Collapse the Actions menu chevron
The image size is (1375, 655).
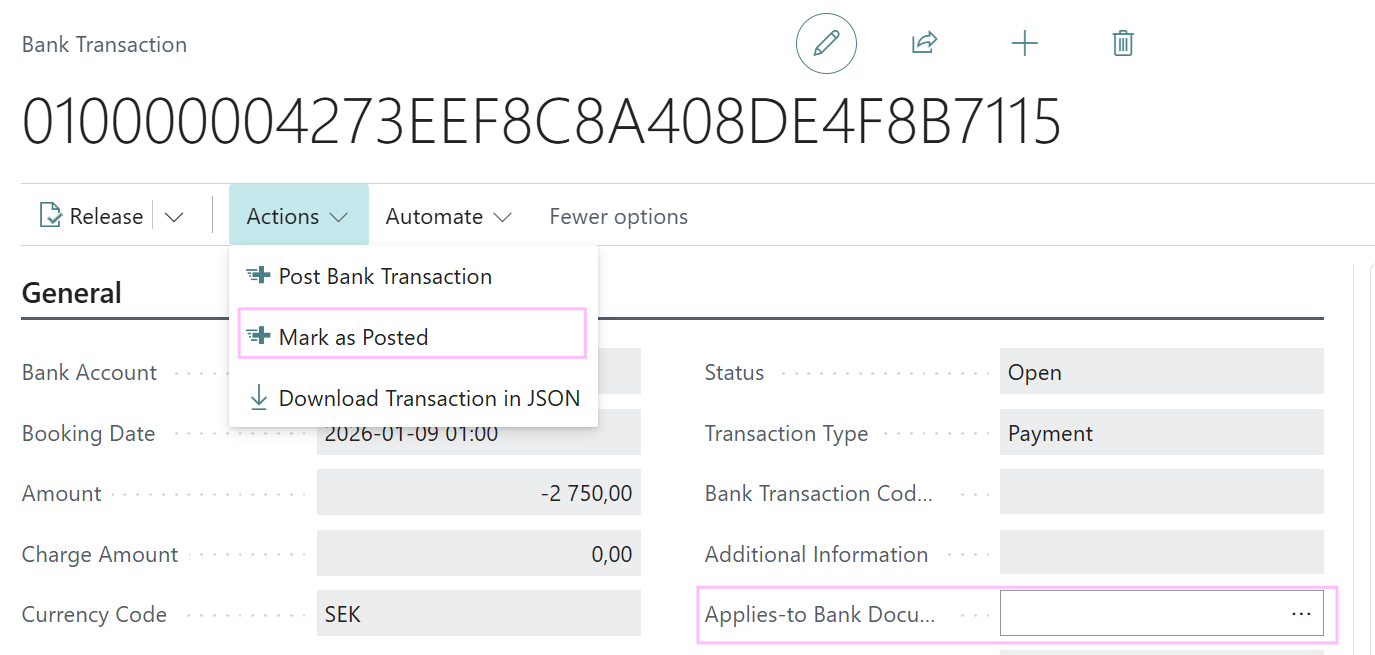339,217
